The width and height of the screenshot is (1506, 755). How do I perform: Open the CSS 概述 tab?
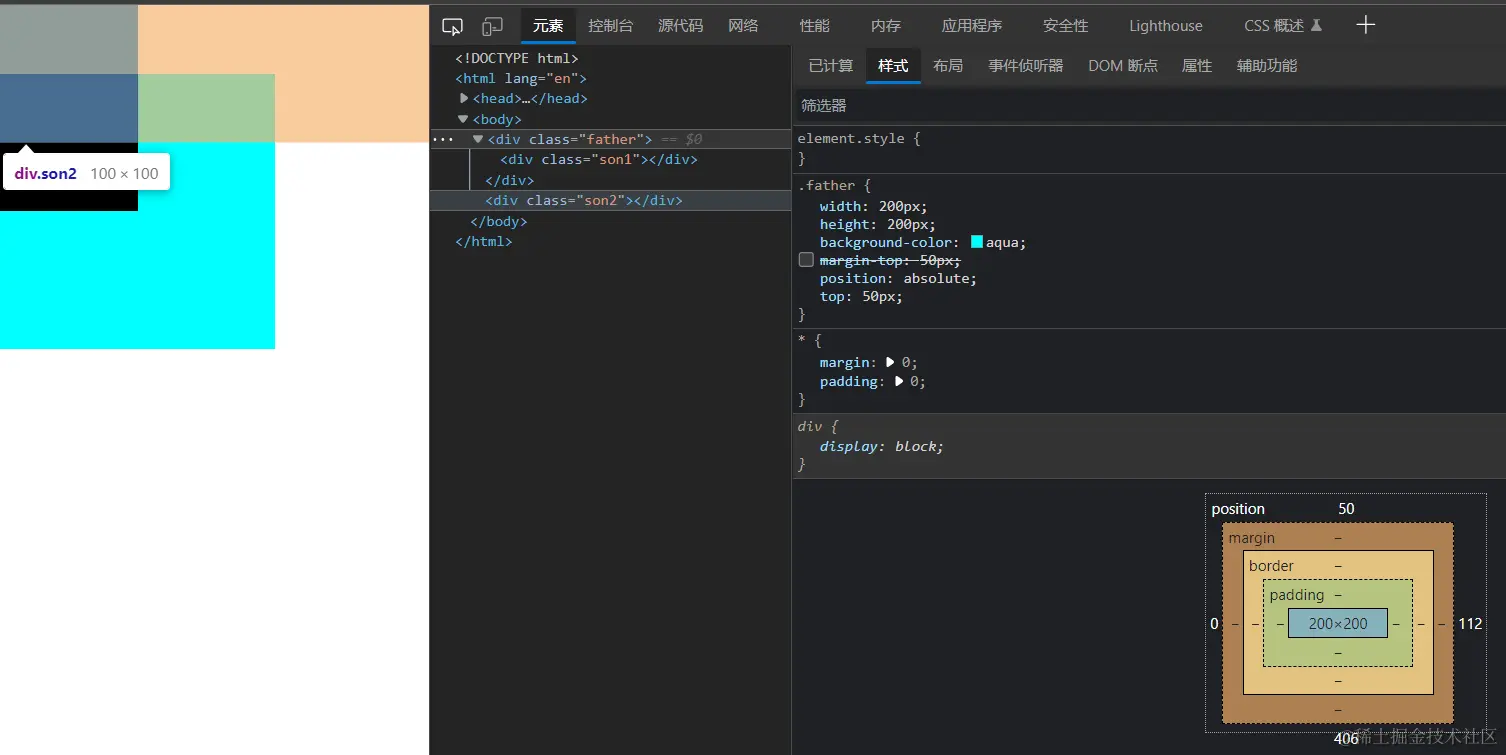coord(1274,26)
